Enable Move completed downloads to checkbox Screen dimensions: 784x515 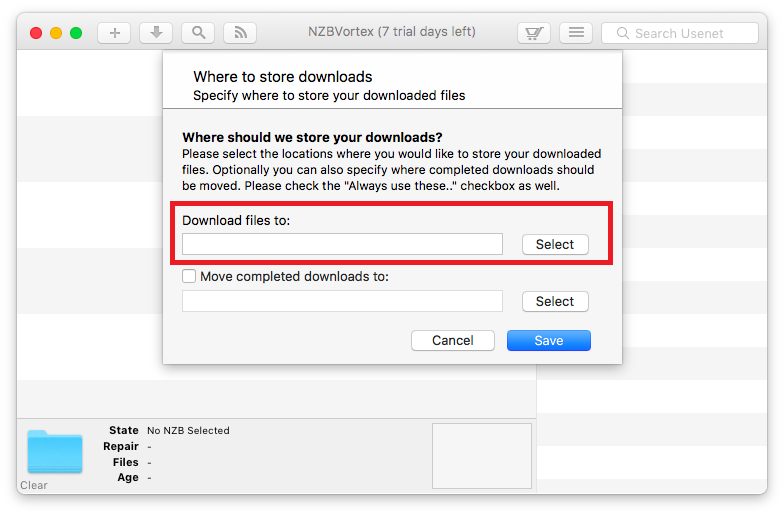pos(188,276)
